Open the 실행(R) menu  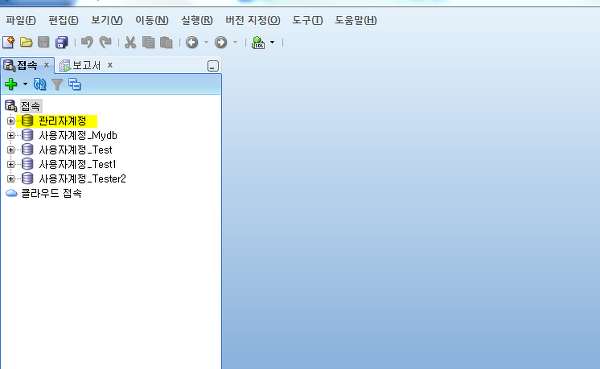(x=197, y=20)
